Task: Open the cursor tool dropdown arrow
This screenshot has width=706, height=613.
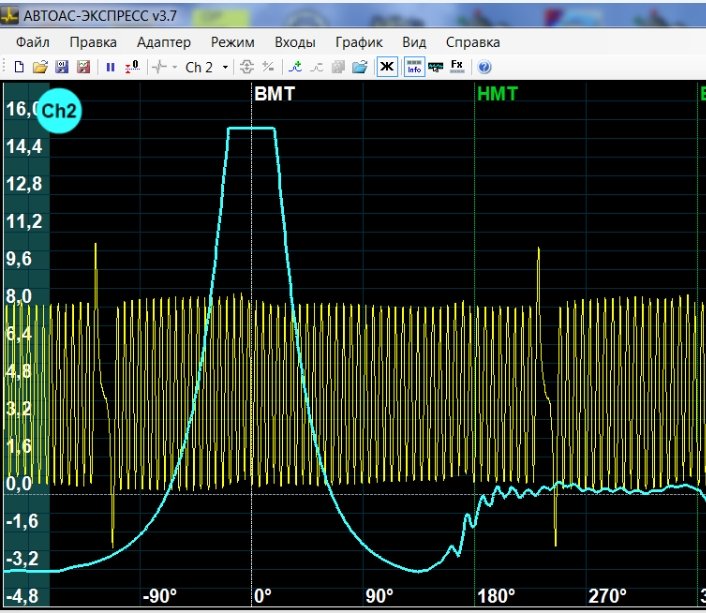Action: pyautogui.click(x=175, y=67)
